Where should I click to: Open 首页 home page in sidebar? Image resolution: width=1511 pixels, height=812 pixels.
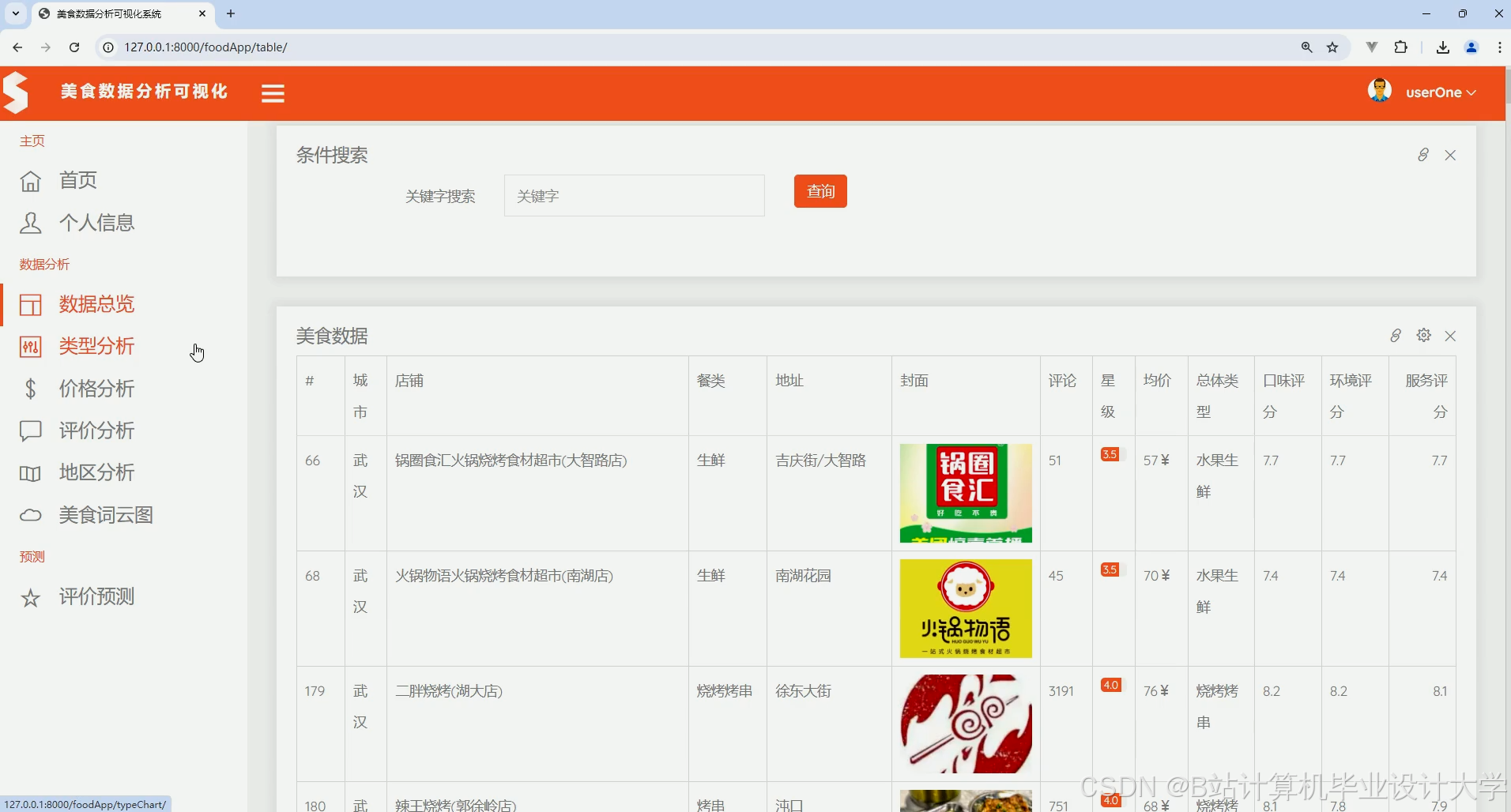point(78,180)
